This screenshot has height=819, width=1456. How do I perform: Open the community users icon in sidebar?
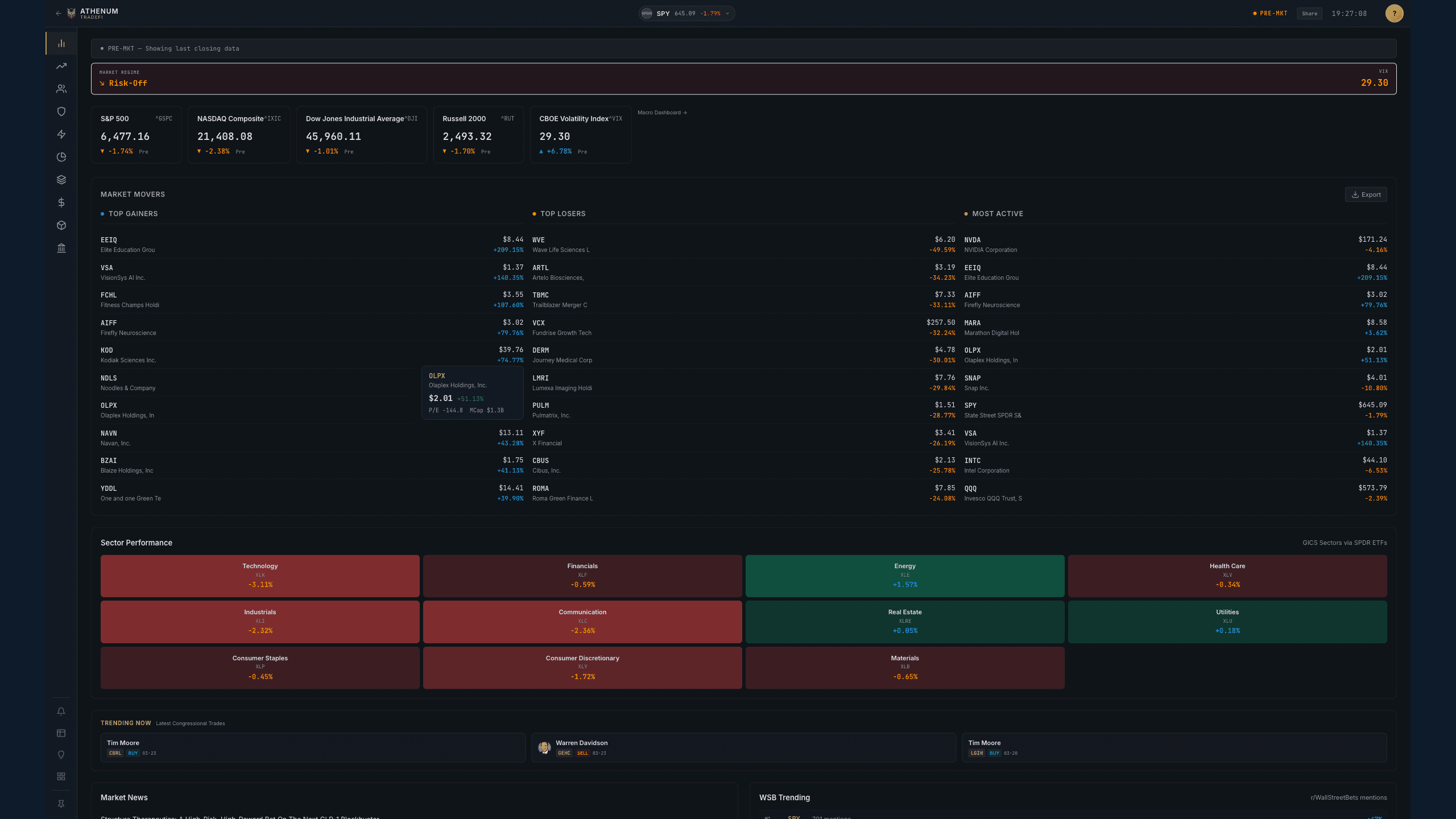[x=61, y=88]
